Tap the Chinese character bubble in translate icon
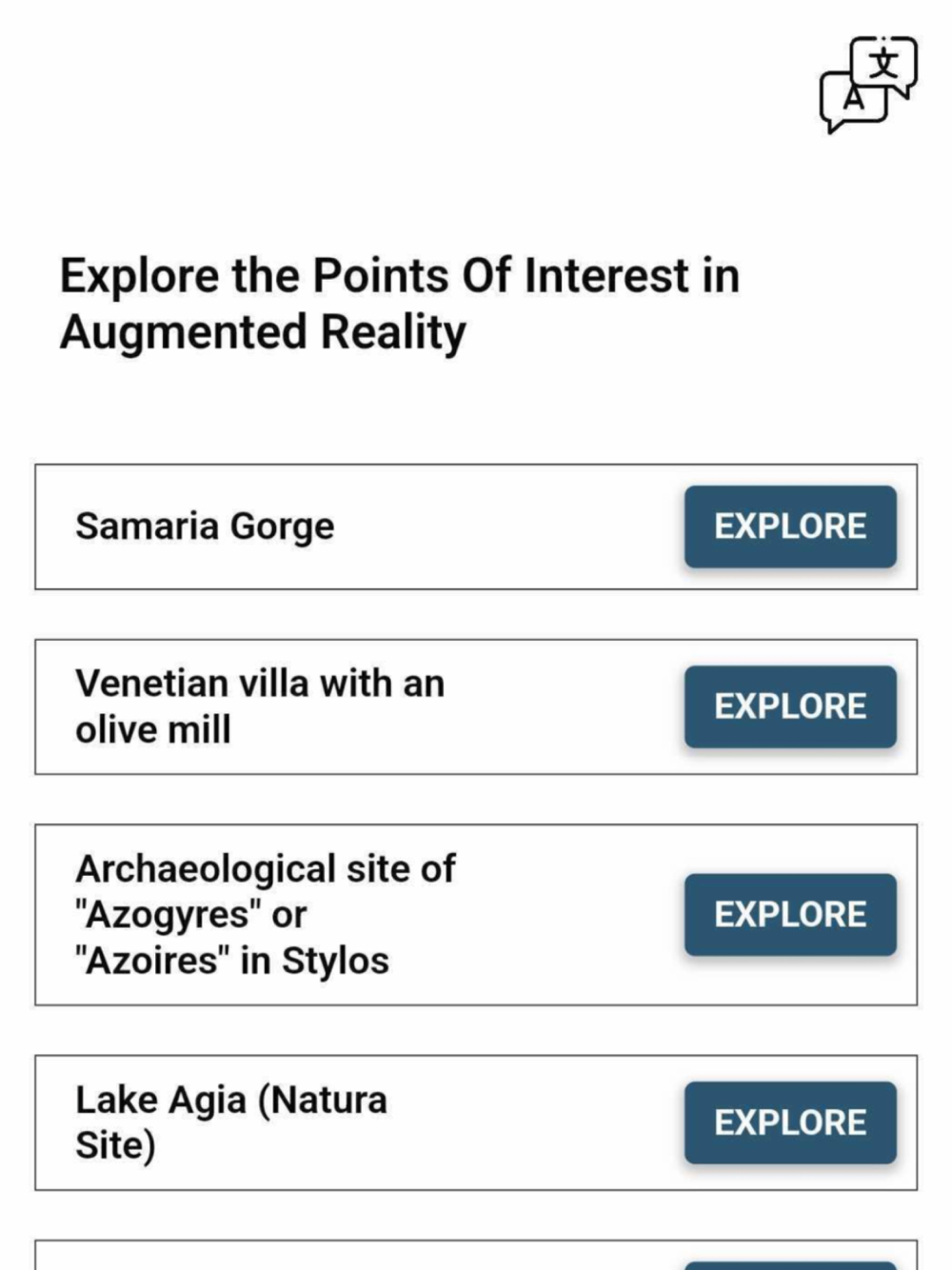The image size is (952, 1270). pos(885,64)
